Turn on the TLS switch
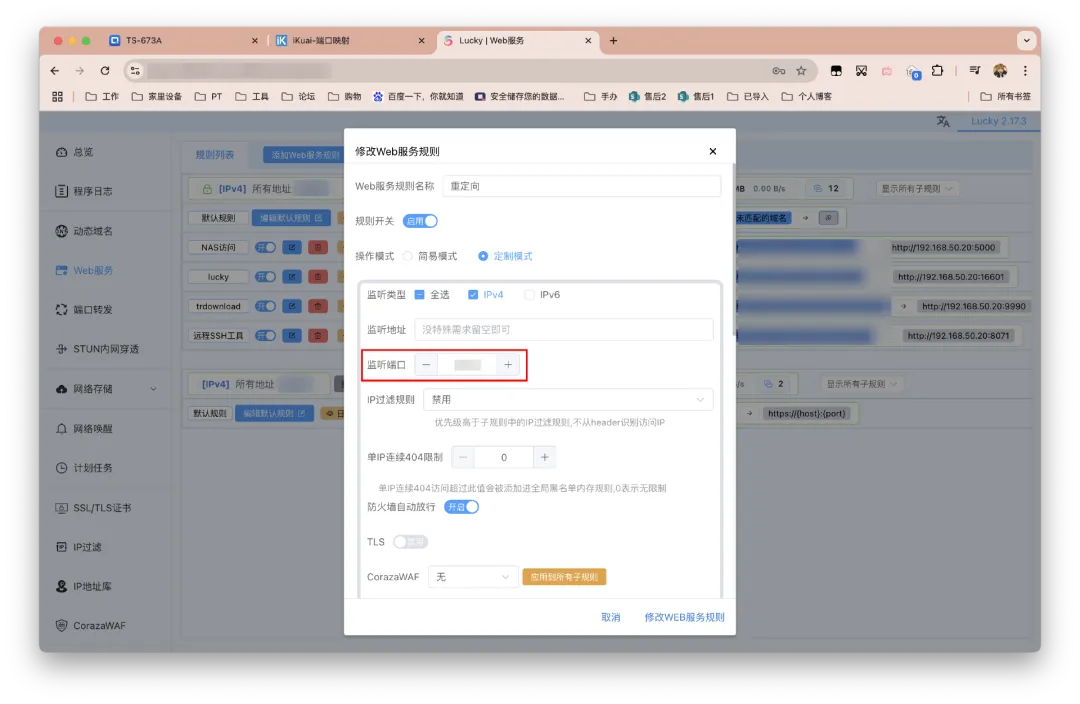 pyautogui.click(x=410, y=542)
